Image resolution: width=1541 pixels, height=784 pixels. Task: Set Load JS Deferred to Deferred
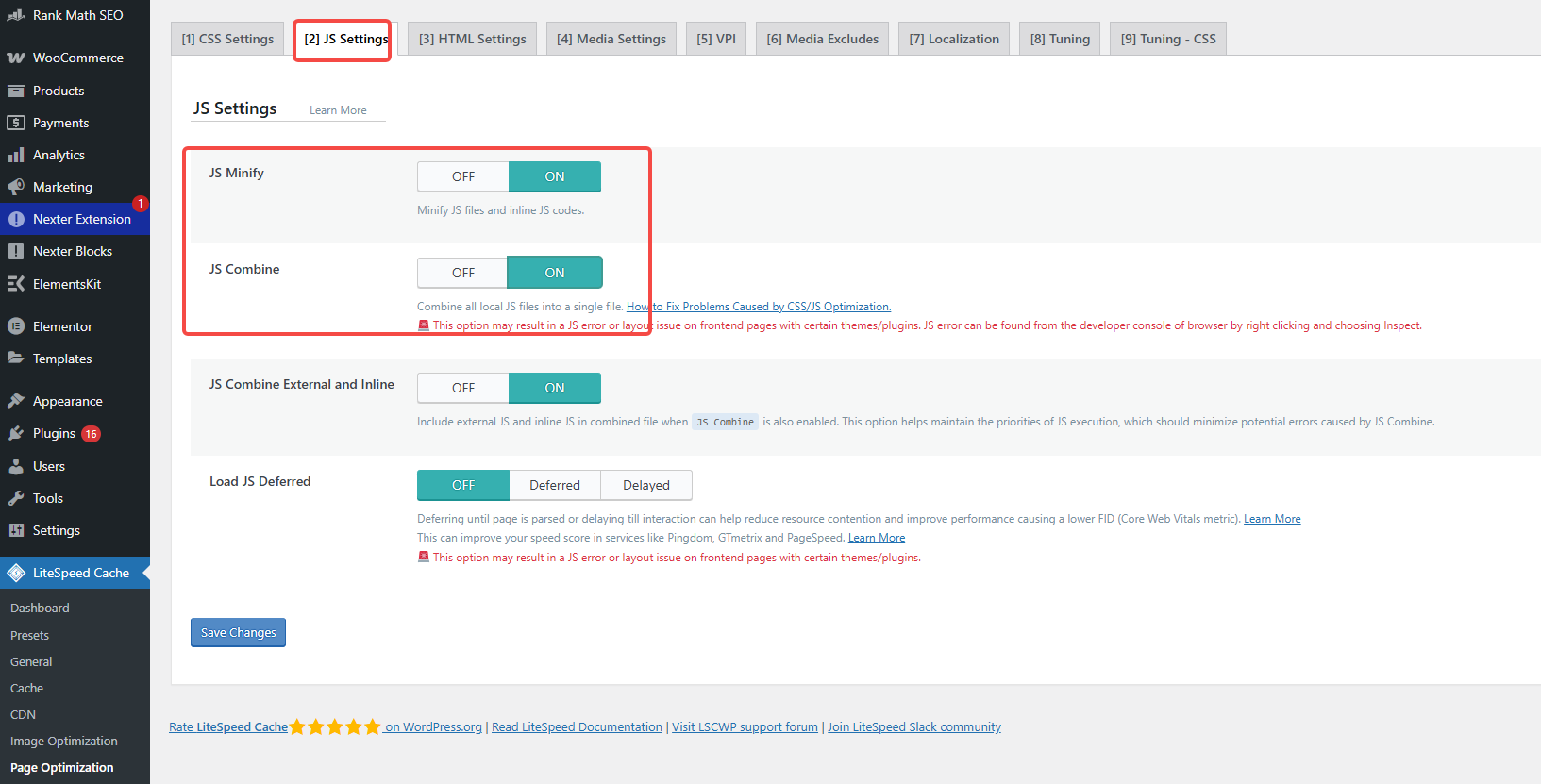point(555,485)
